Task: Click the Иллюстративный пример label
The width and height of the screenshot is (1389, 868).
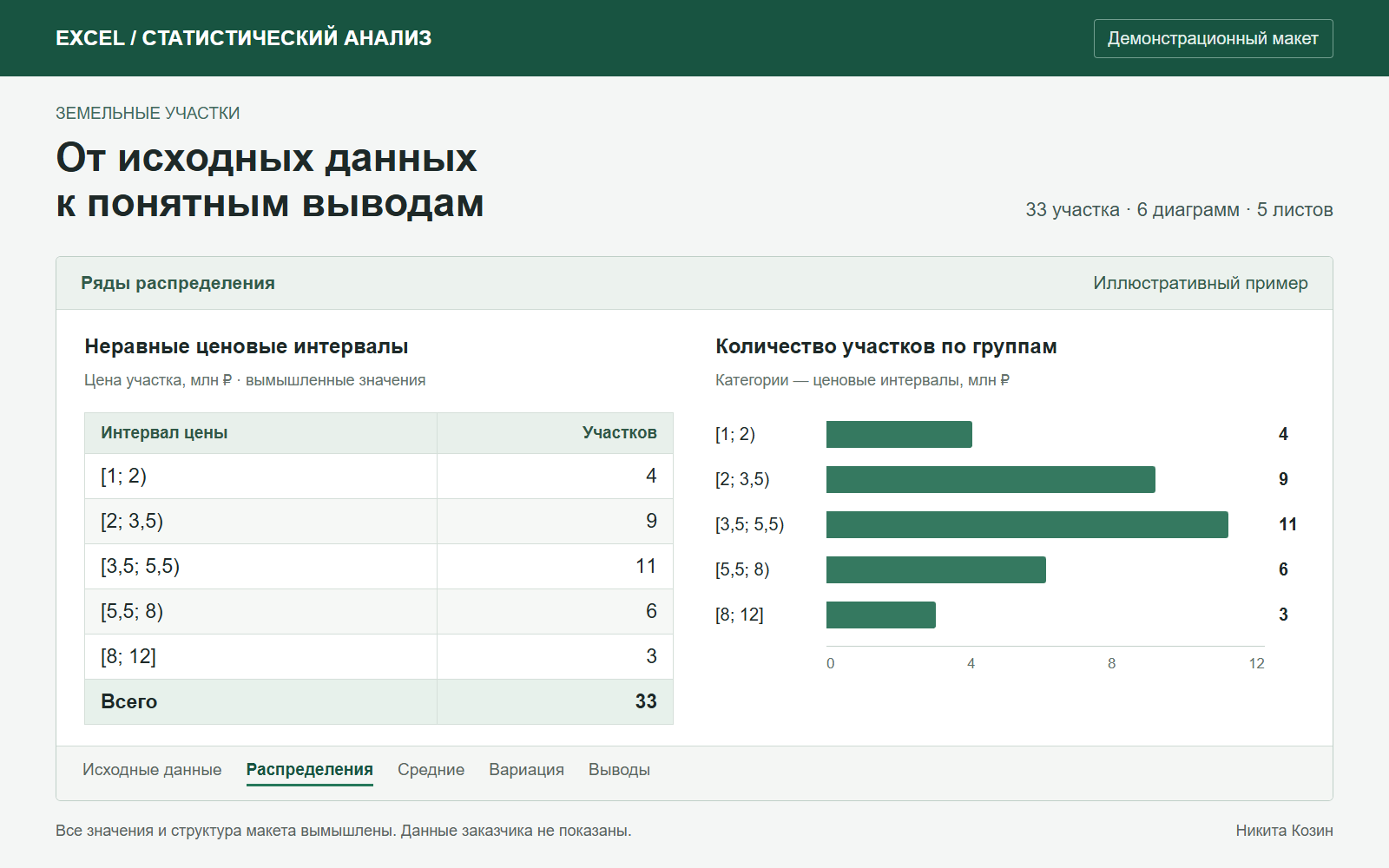Action: [1201, 283]
